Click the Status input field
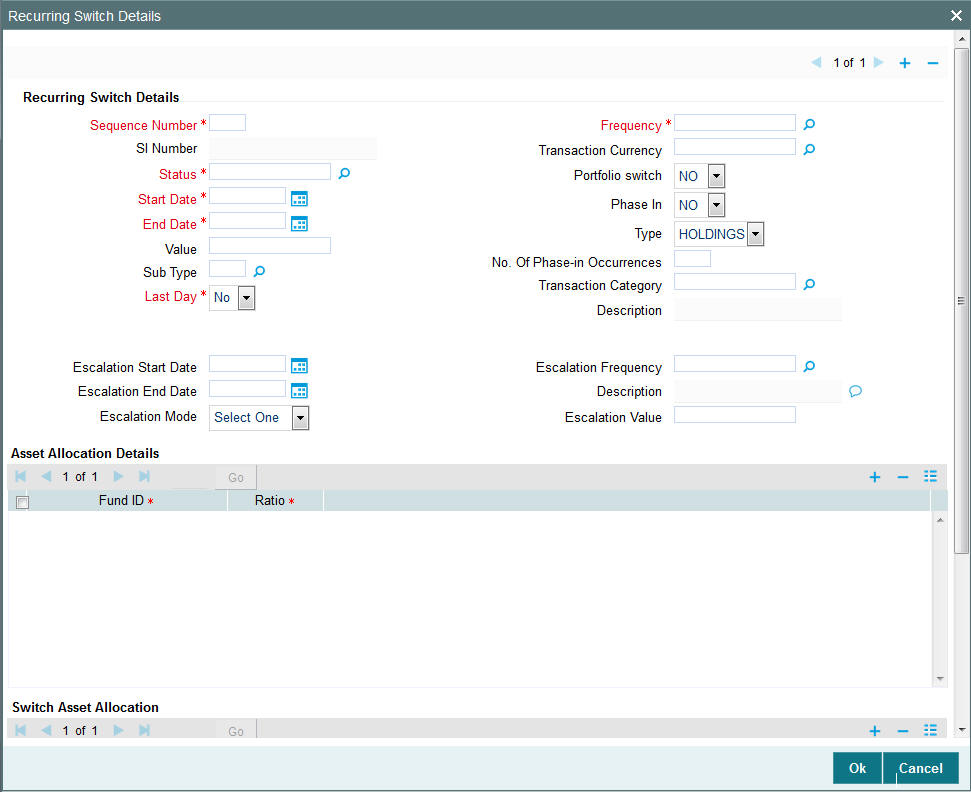The image size is (971, 792). (x=270, y=172)
